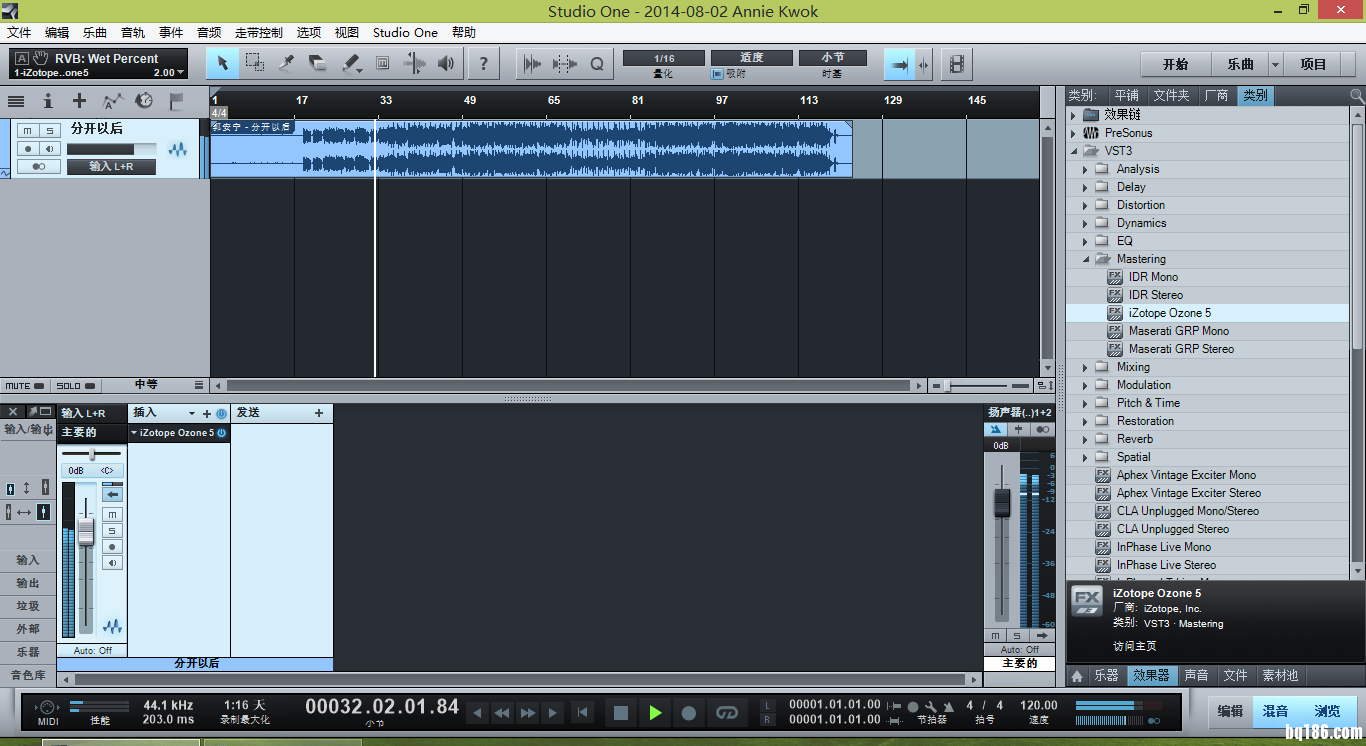Expand the Reverb folder

(1085, 439)
